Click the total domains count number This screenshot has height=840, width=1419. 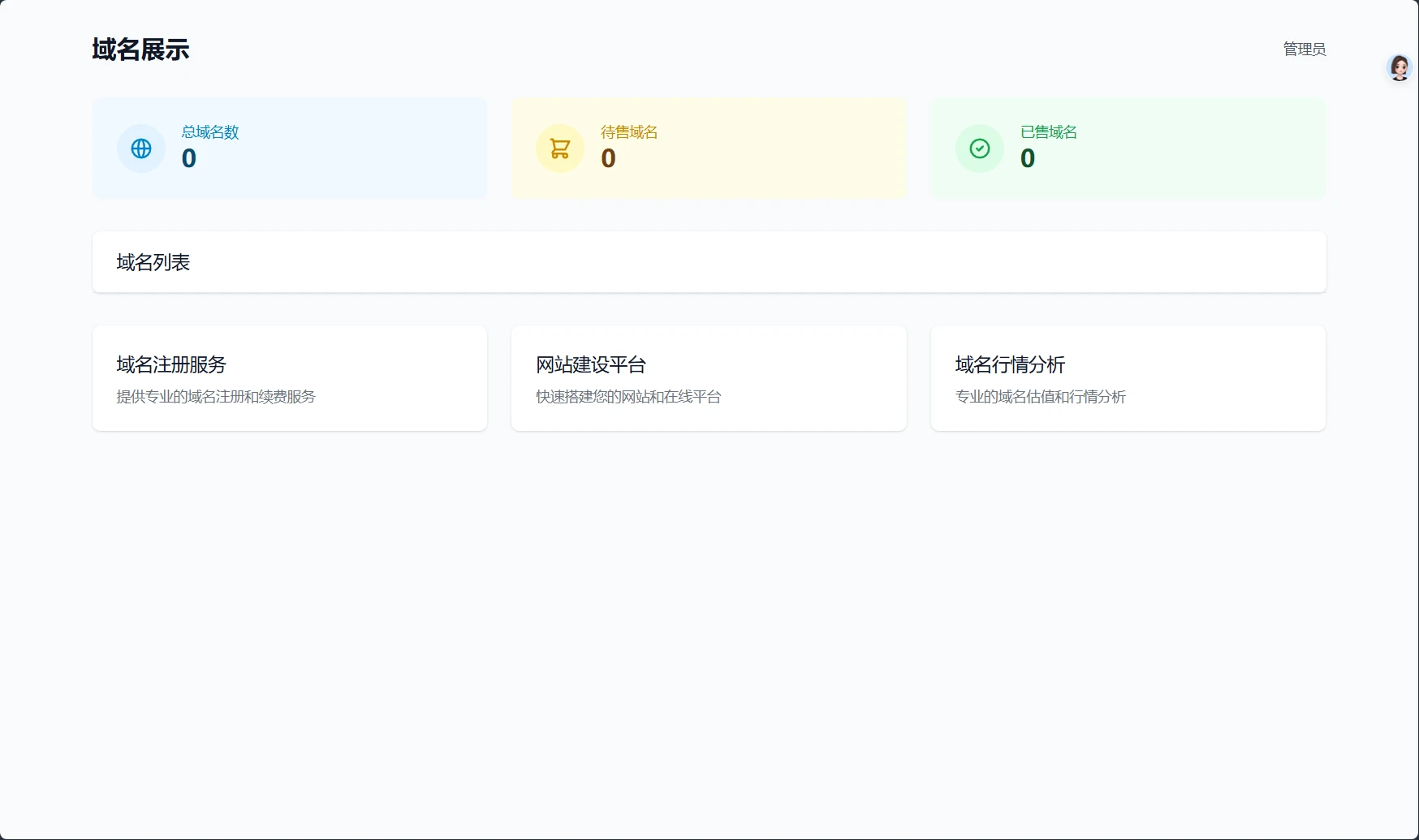(x=189, y=158)
